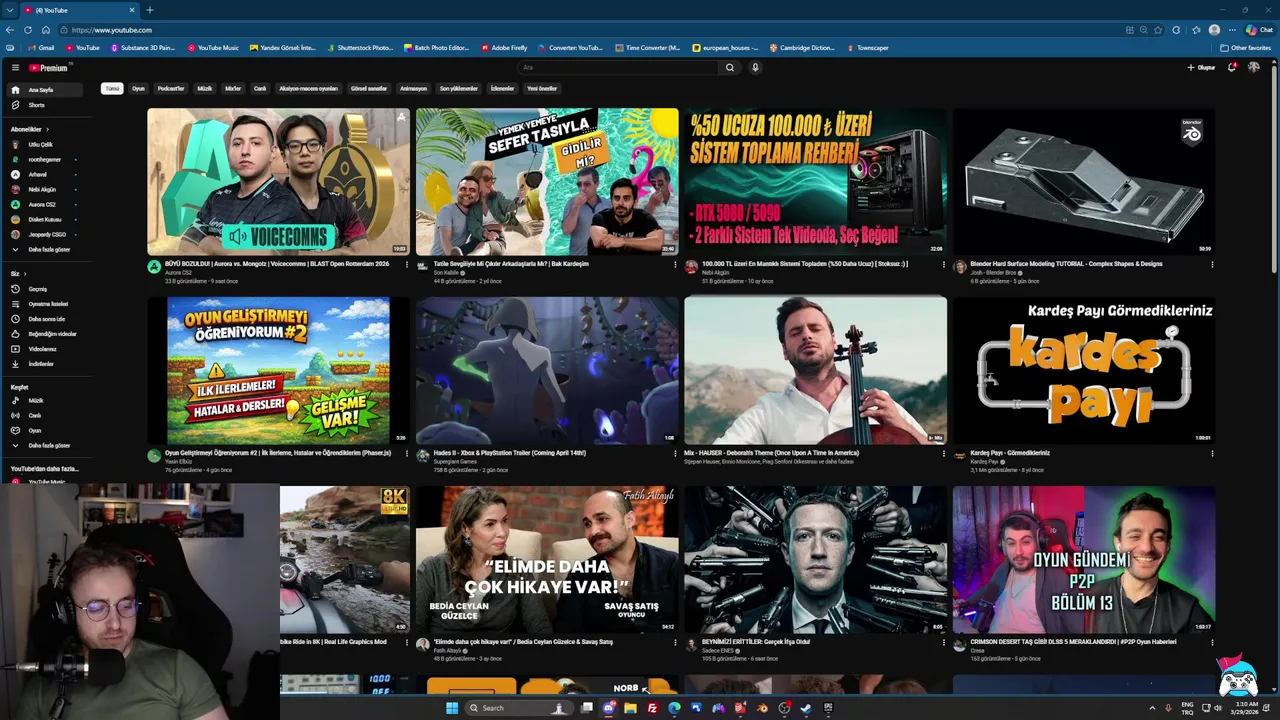The width and height of the screenshot is (1280, 720).
Task: Open the Utku Çelik subscription channel
Action: (47, 145)
